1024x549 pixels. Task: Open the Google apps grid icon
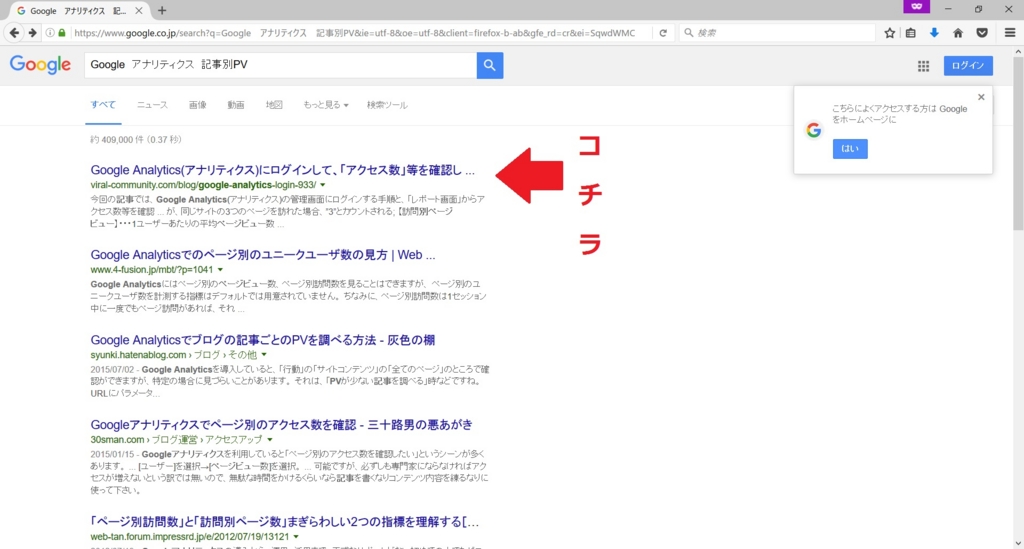click(x=923, y=66)
